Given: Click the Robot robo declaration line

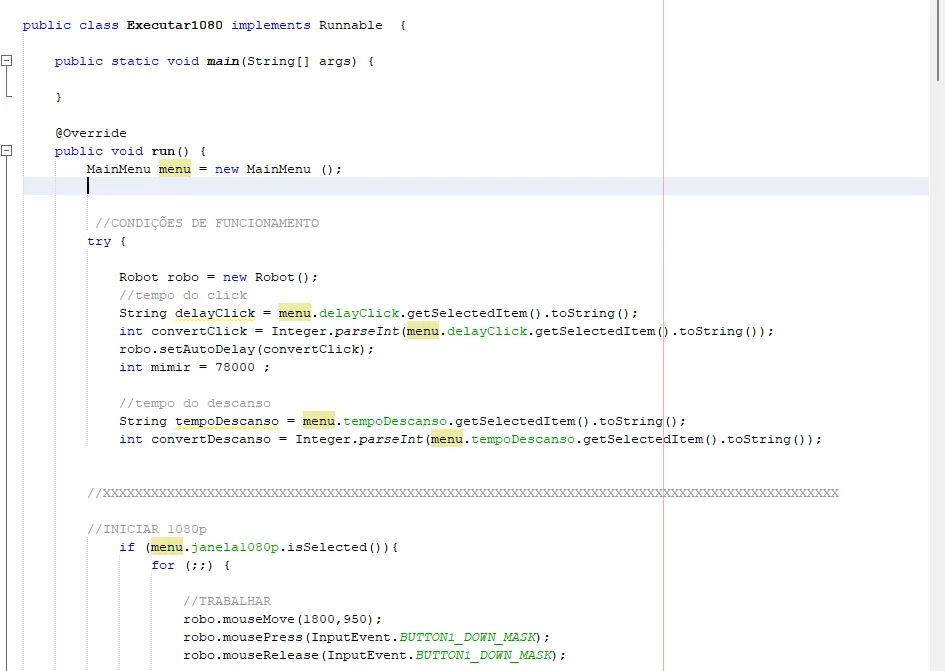Looking at the screenshot, I should (x=218, y=277).
